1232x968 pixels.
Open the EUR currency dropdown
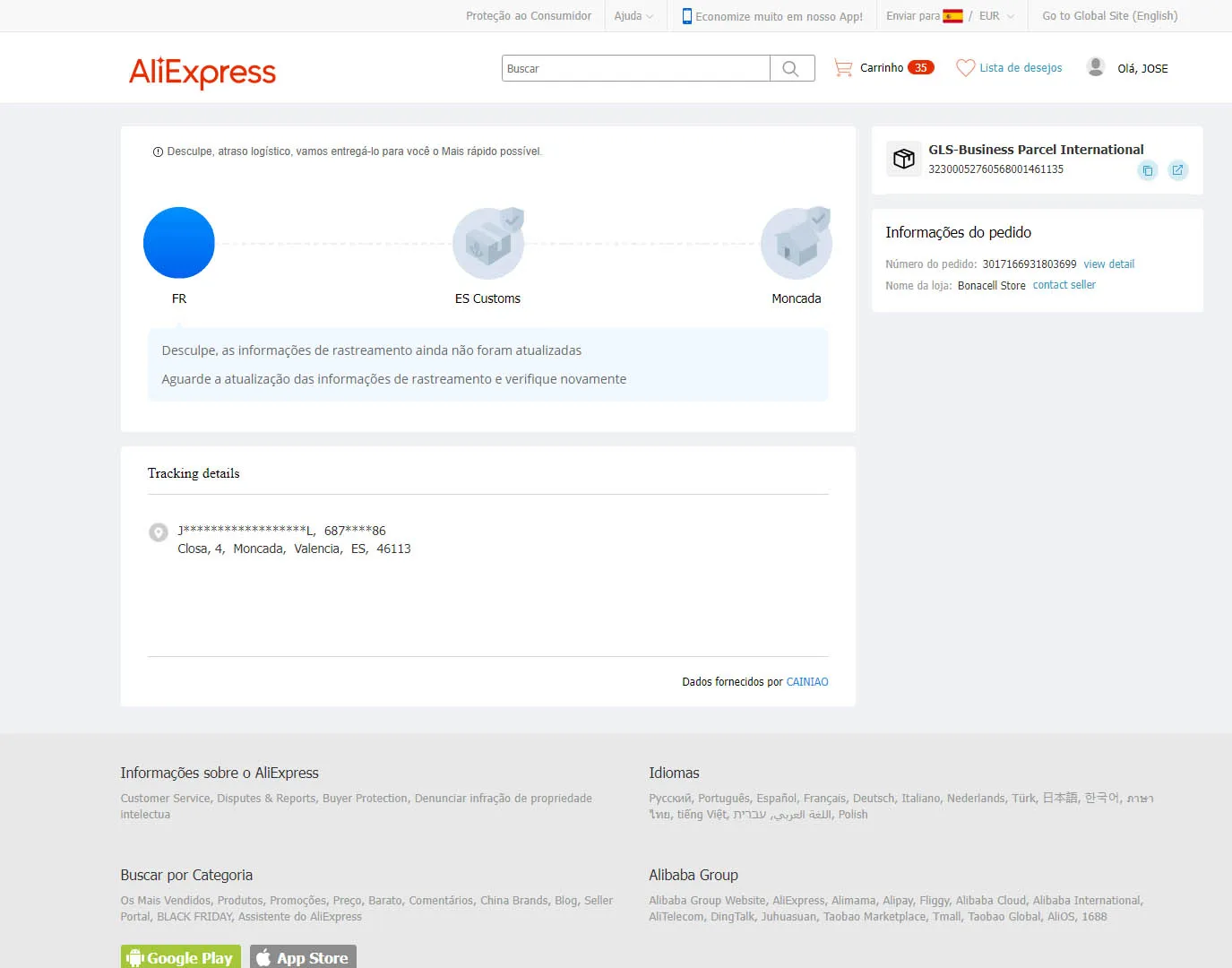pos(996,16)
